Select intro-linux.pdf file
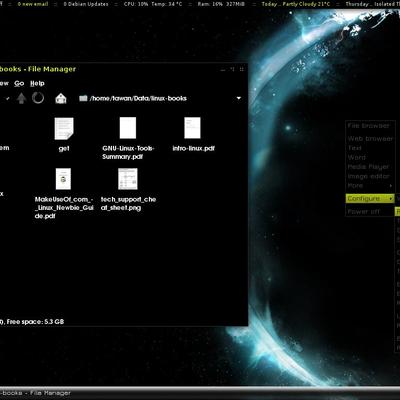400x400 pixels. coord(193,134)
